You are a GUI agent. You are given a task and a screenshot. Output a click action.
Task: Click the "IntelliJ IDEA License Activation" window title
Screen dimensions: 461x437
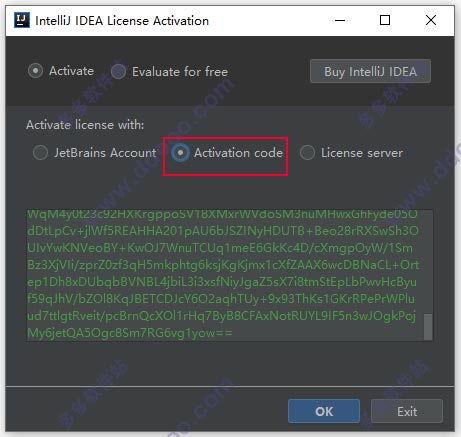(122, 21)
